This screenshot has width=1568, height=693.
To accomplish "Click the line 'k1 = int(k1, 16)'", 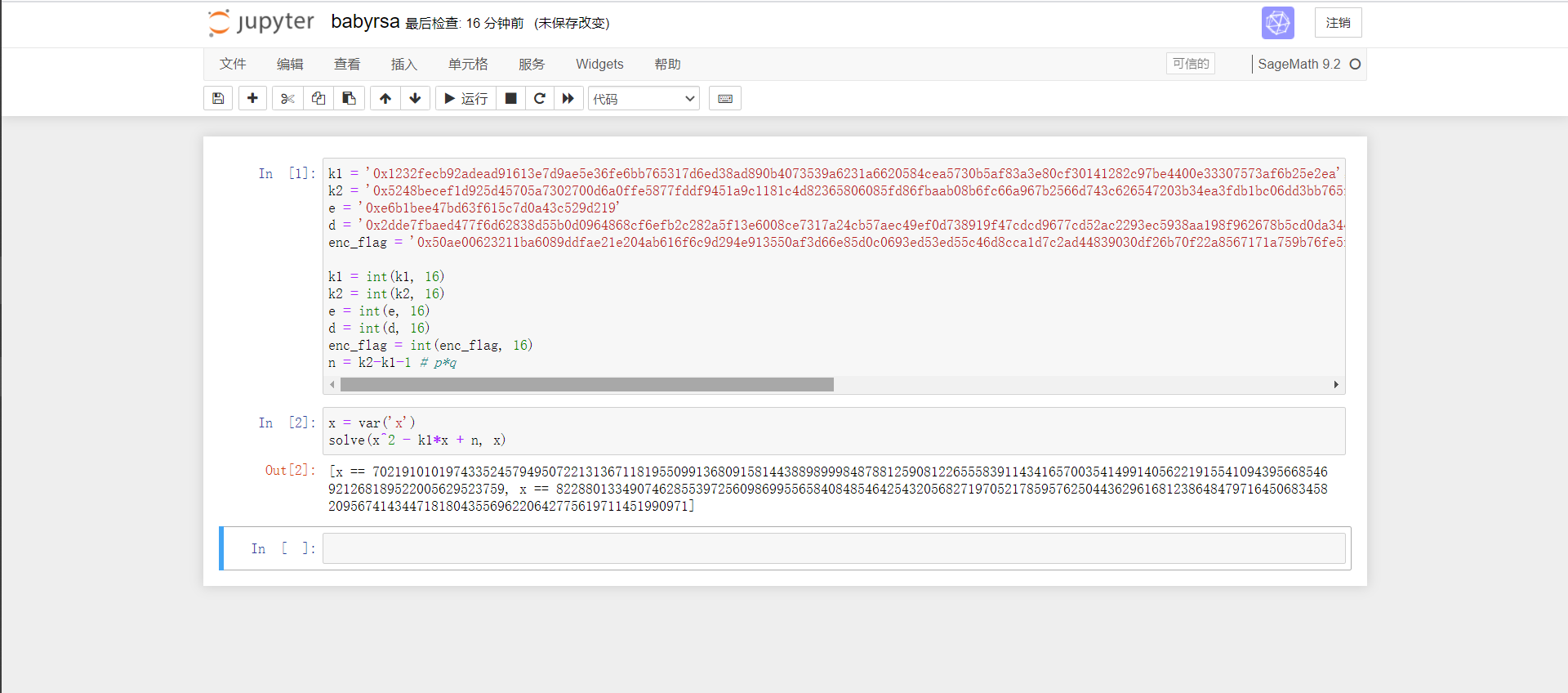I will coord(386,276).
